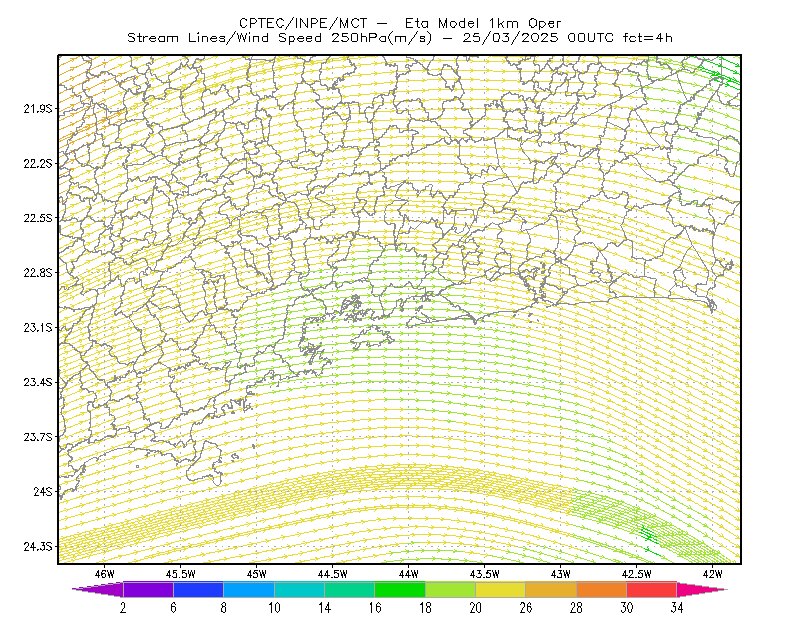Click the blue 6-8 color bar segment
The height and width of the screenshot is (618, 800).
(x=198, y=589)
